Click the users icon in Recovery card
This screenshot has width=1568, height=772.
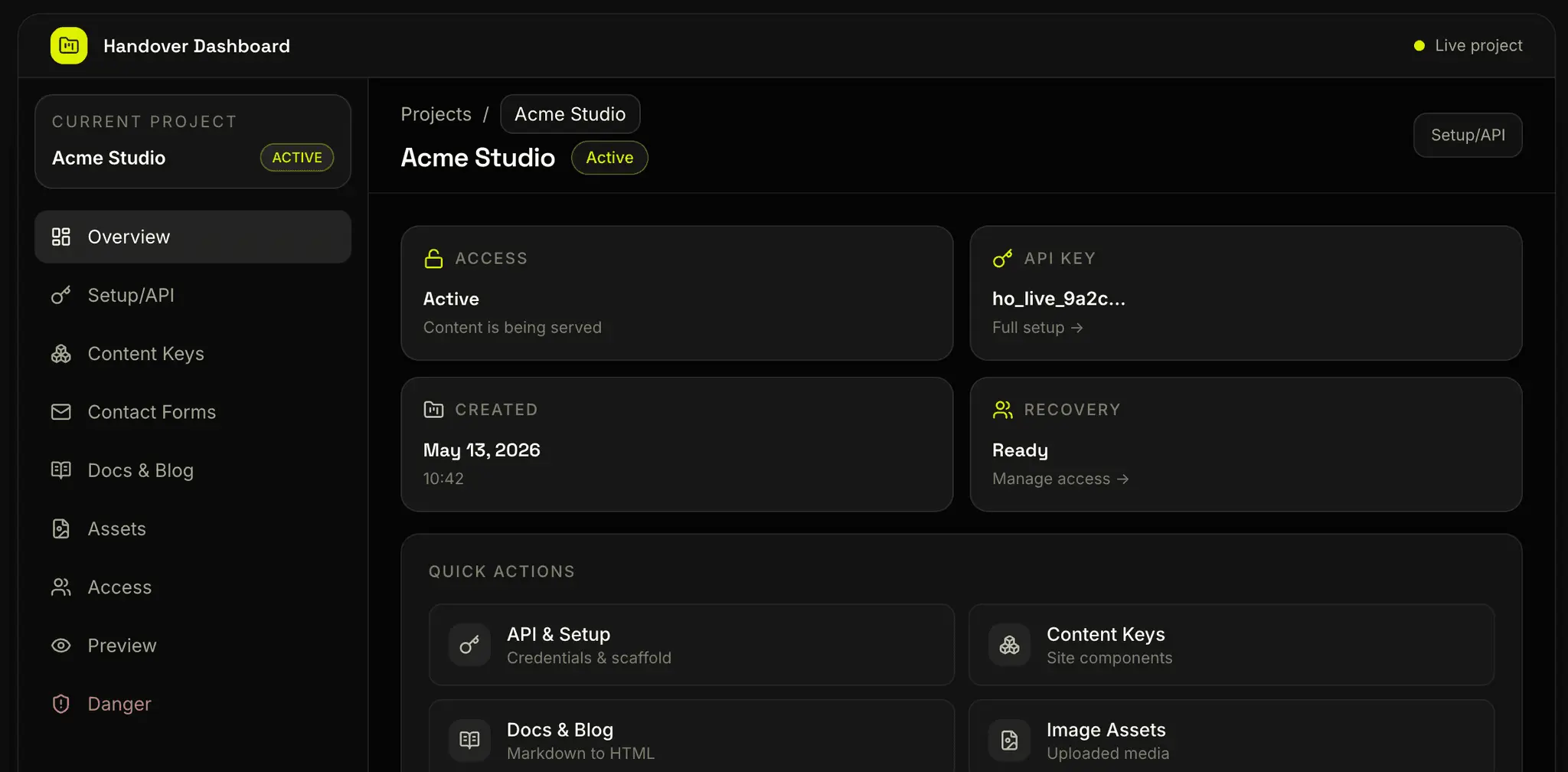1002,410
